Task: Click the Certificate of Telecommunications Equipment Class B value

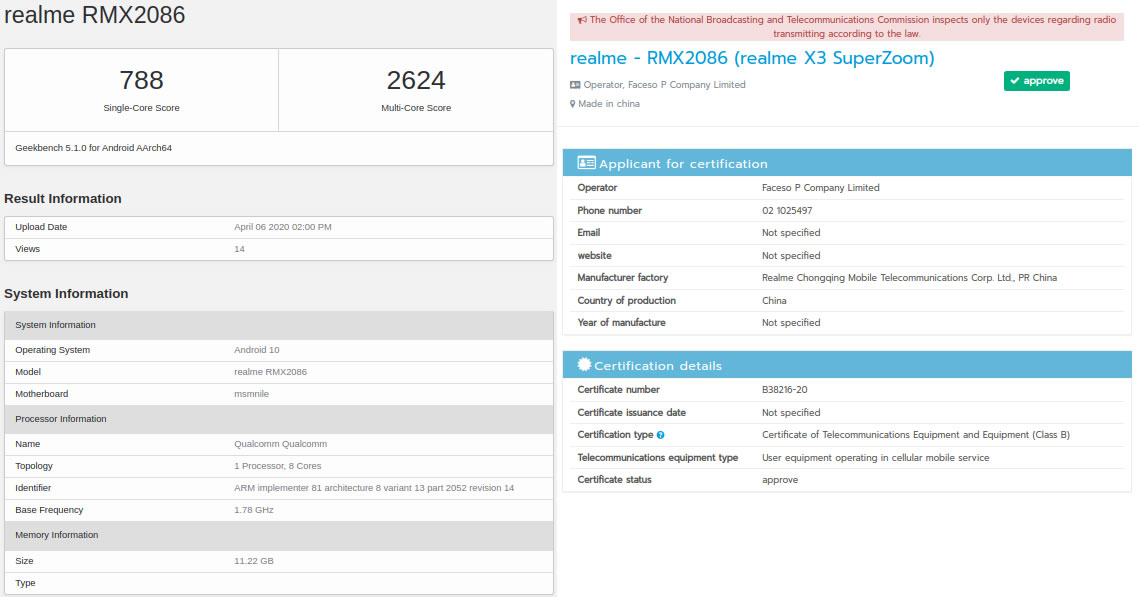Action: coord(916,434)
